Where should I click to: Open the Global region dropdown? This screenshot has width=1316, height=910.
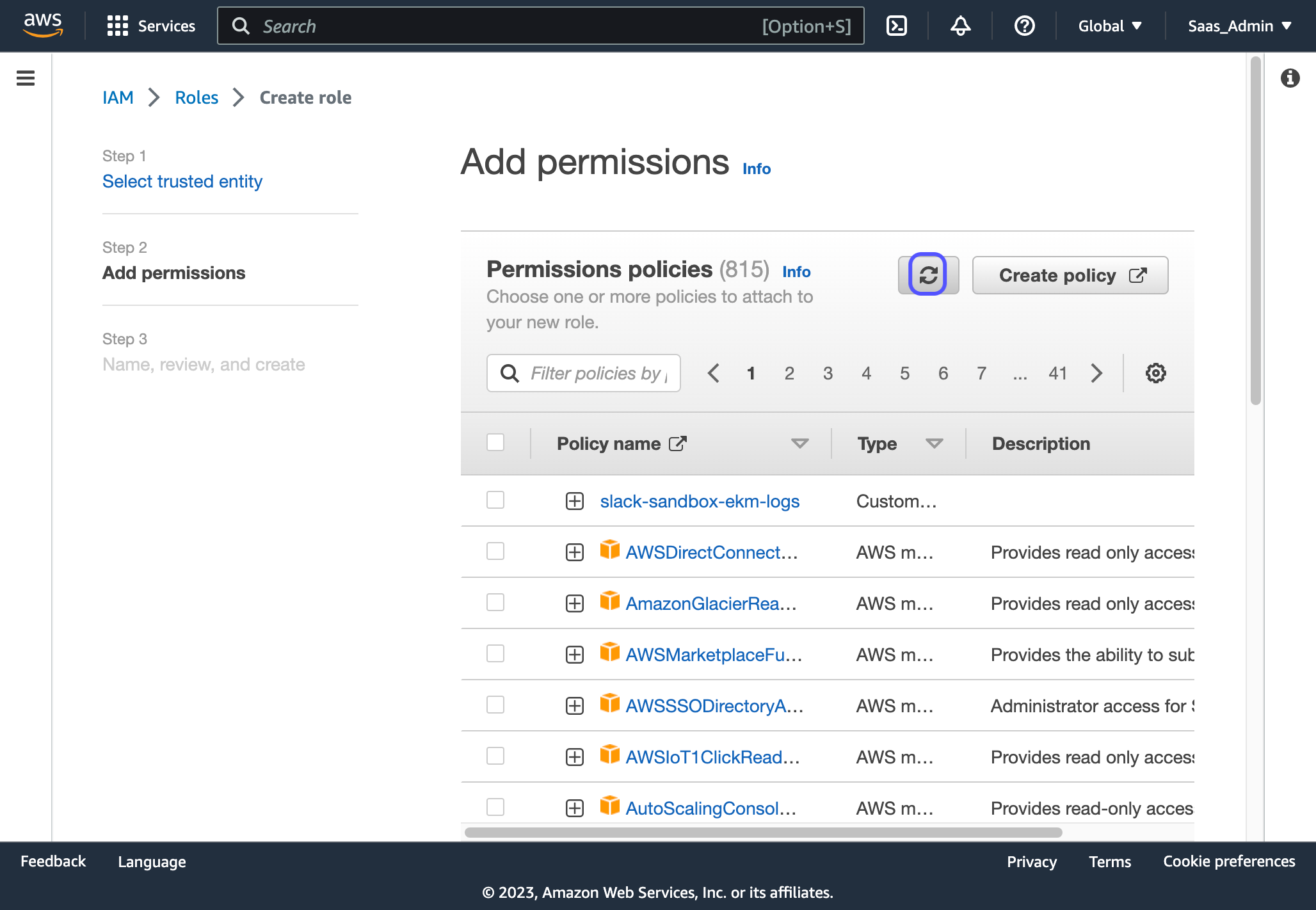click(1110, 26)
